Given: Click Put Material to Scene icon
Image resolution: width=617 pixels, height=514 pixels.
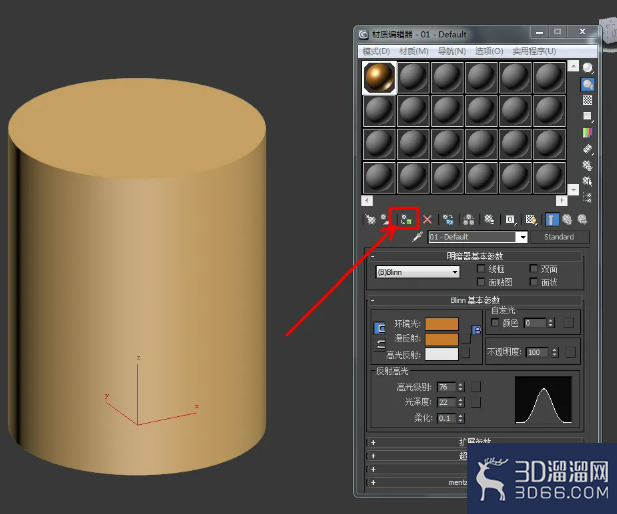Looking at the screenshot, I should 384,219.
